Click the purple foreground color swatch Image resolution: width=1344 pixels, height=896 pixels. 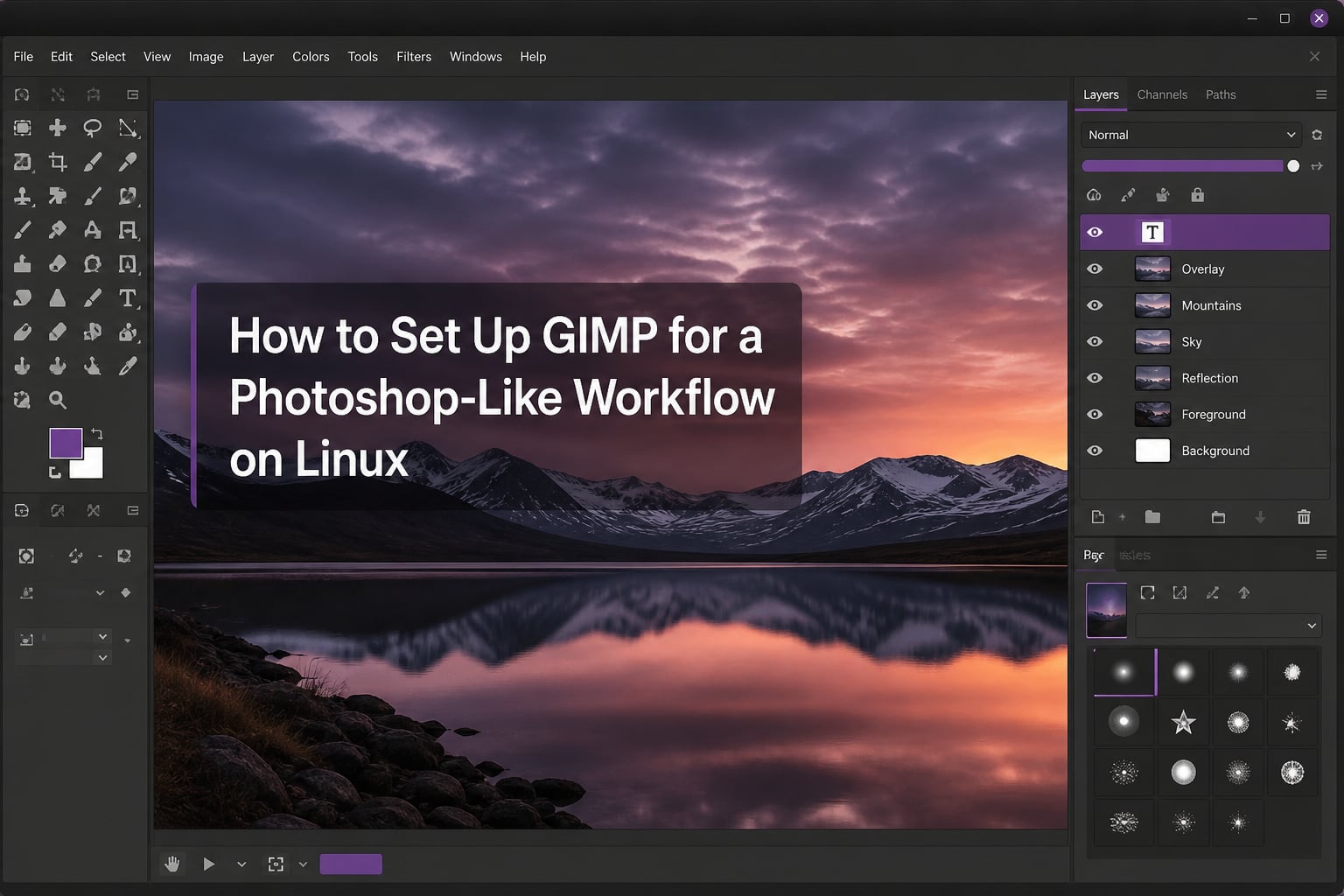(x=66, y=443)
